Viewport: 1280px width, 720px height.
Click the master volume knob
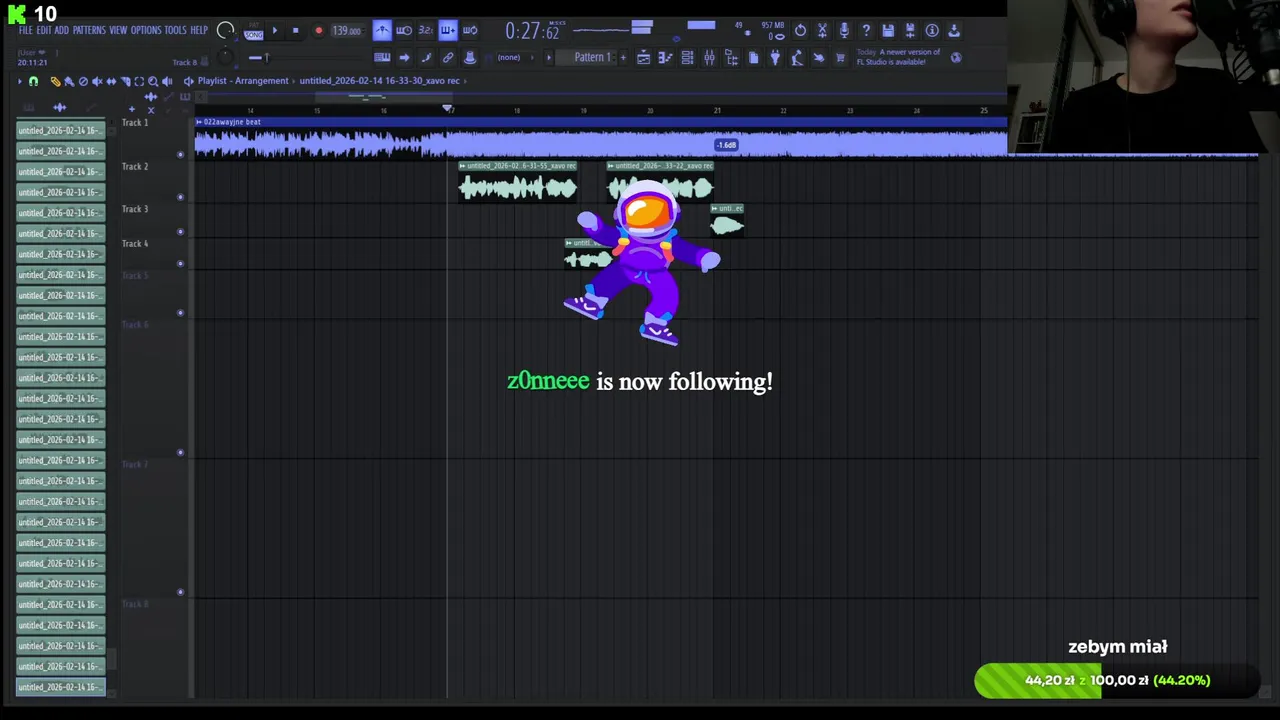[225, 31]
